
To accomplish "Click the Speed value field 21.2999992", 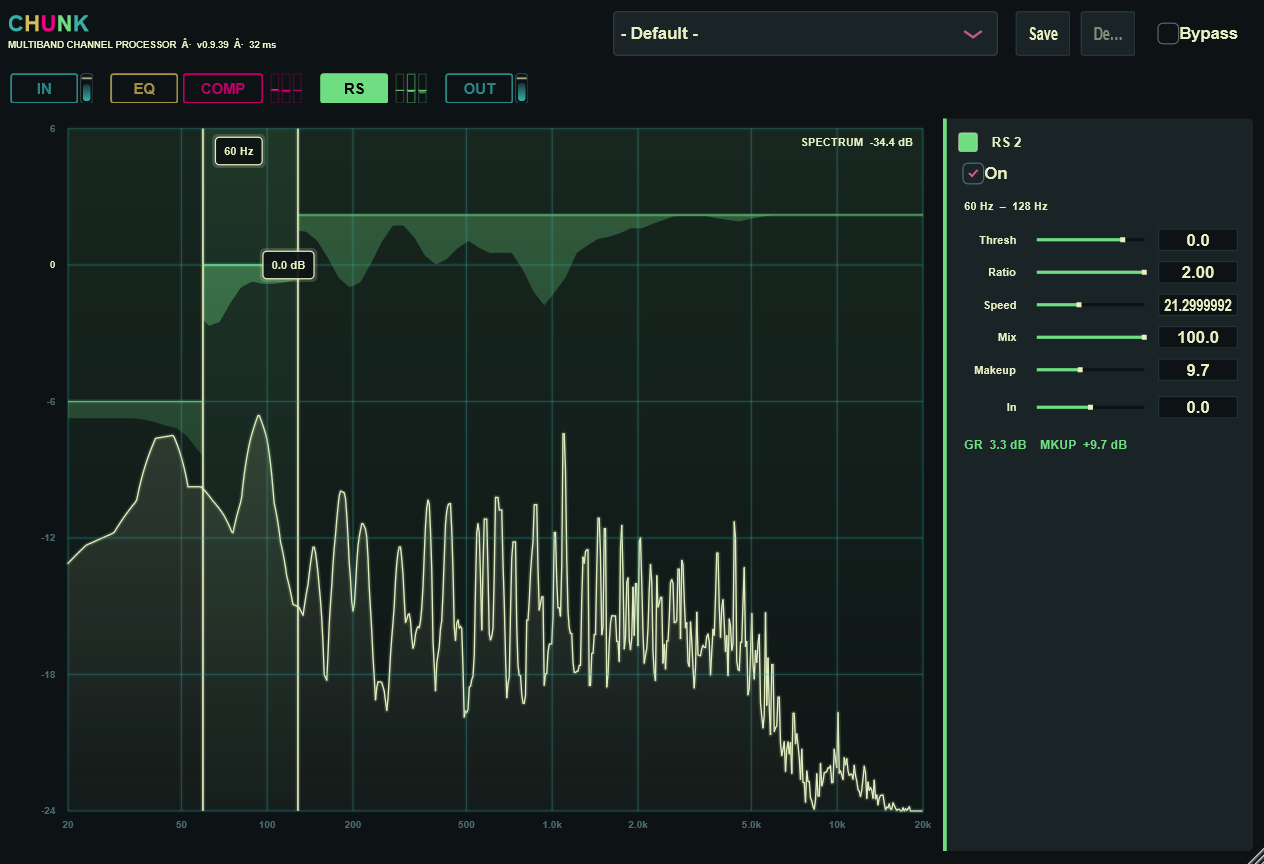I will click(x=1198, y=305).
